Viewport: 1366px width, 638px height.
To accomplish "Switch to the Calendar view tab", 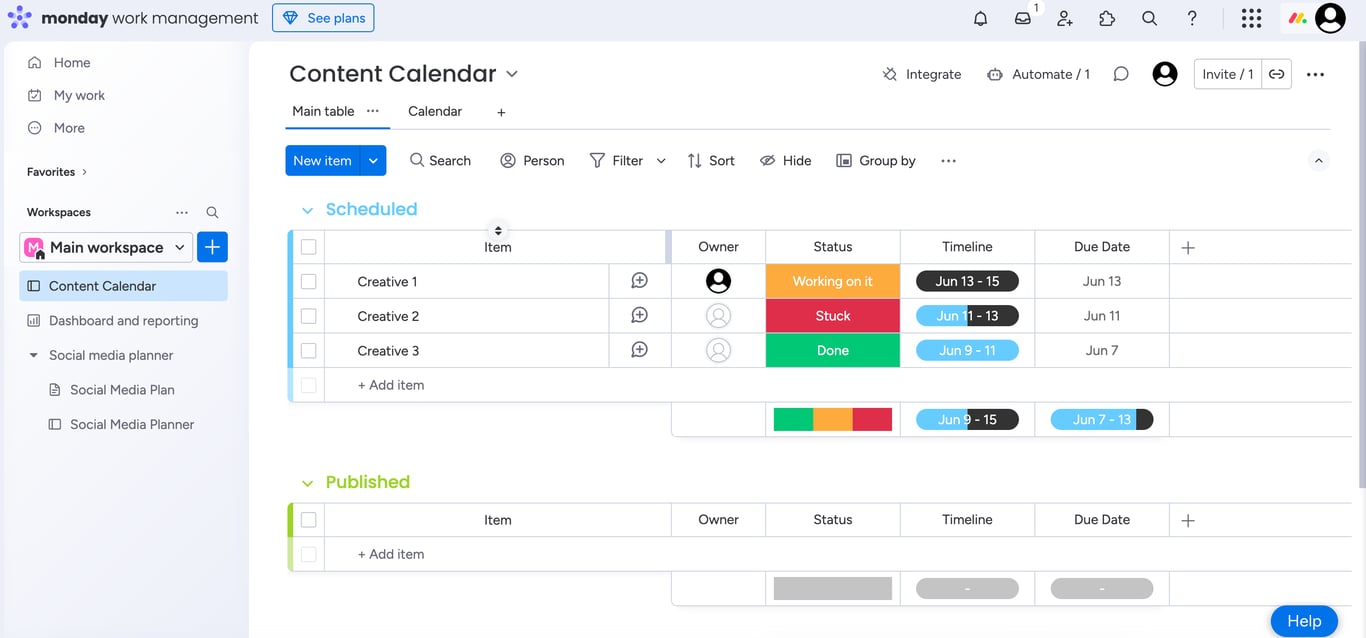I will coord(434,111).
